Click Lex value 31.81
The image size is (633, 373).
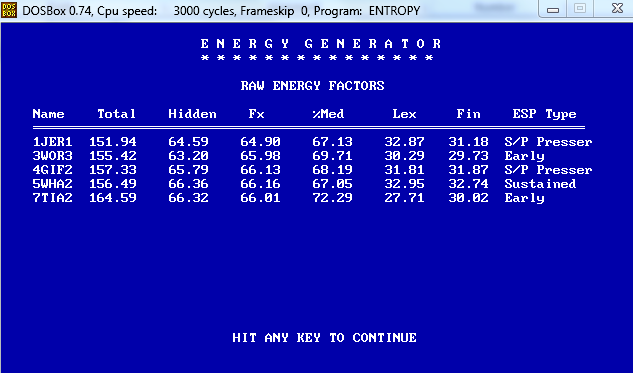coord(404,170)
